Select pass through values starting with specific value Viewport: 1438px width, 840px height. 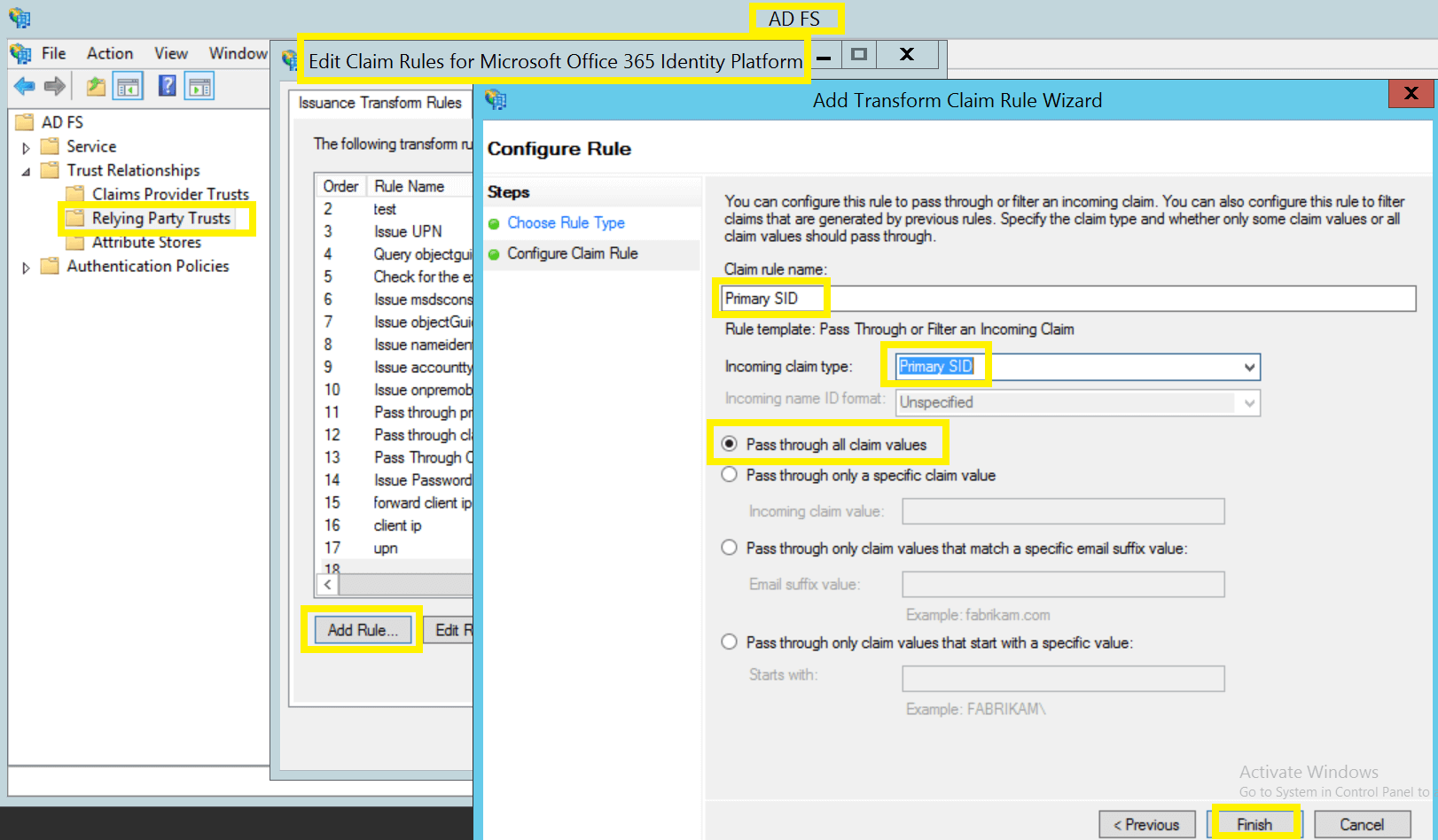(x=729, y=642)
